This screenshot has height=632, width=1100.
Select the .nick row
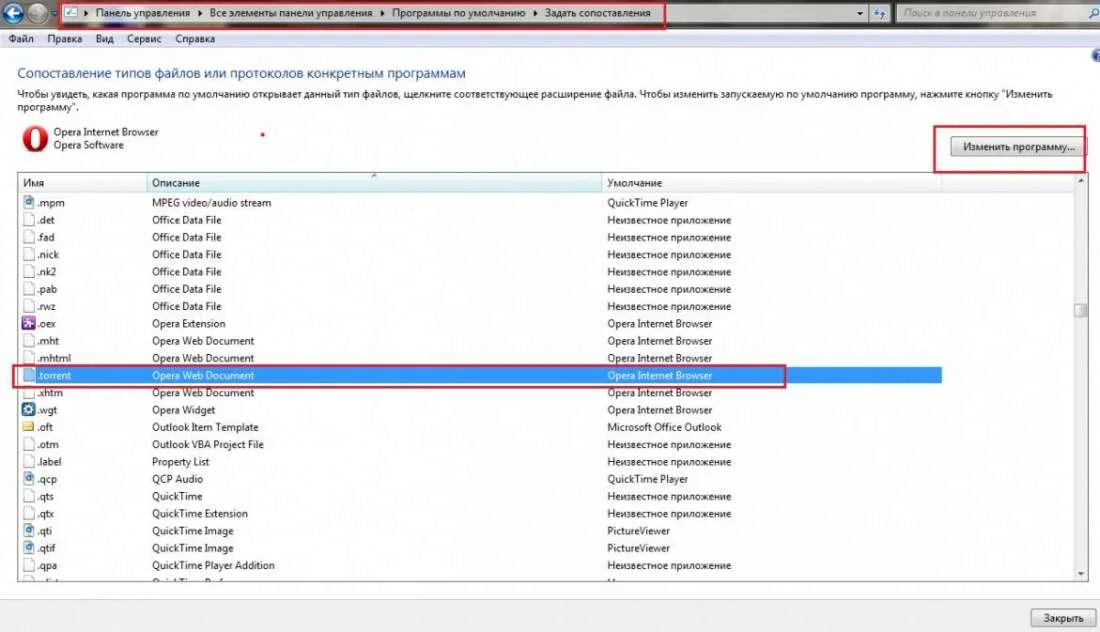[480, 254]
